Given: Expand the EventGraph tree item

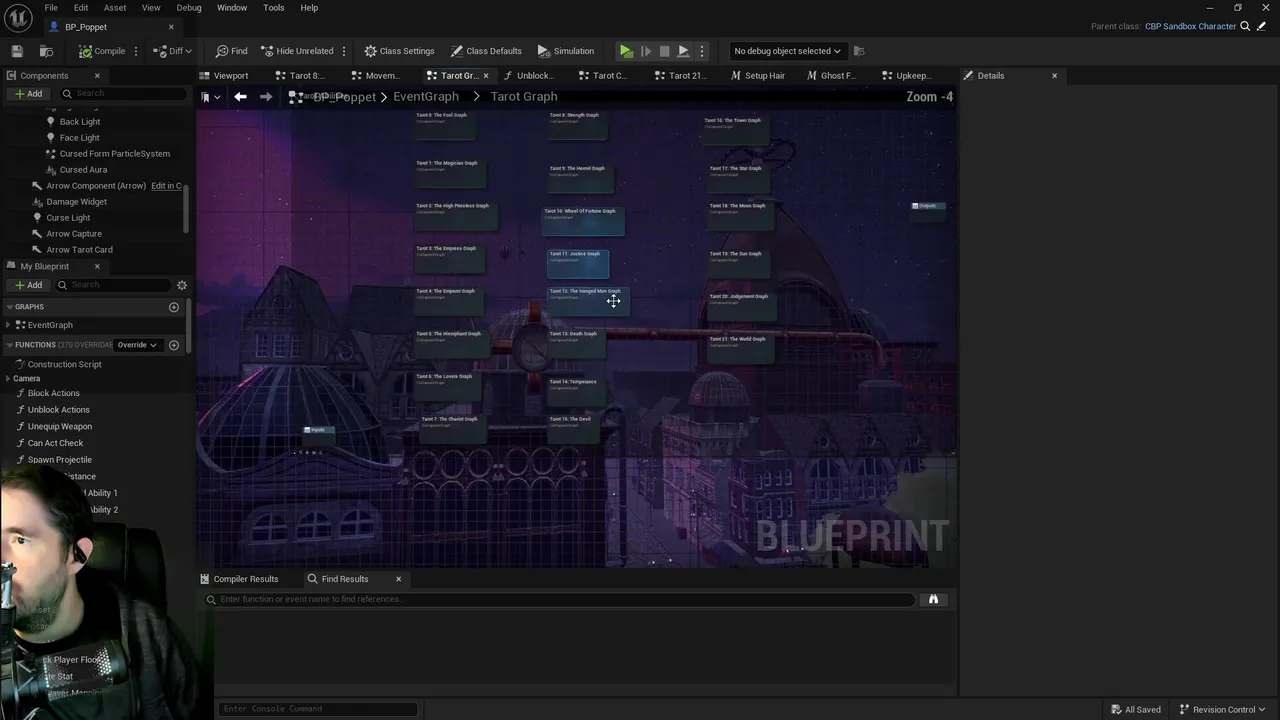Looking at the screenshot, I should click(x=9, y=325).
